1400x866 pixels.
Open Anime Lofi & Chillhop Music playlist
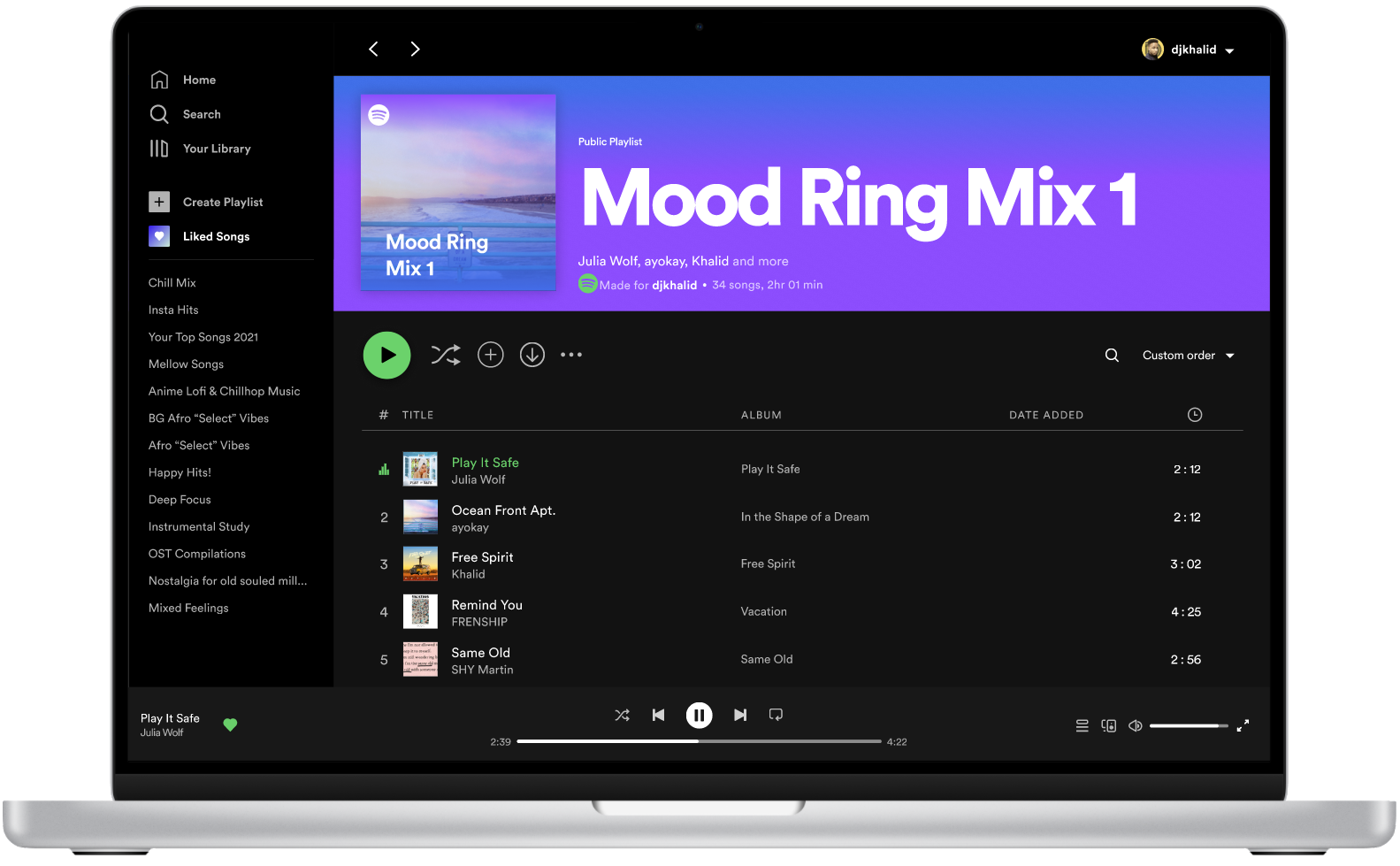[x=224, y=391]
